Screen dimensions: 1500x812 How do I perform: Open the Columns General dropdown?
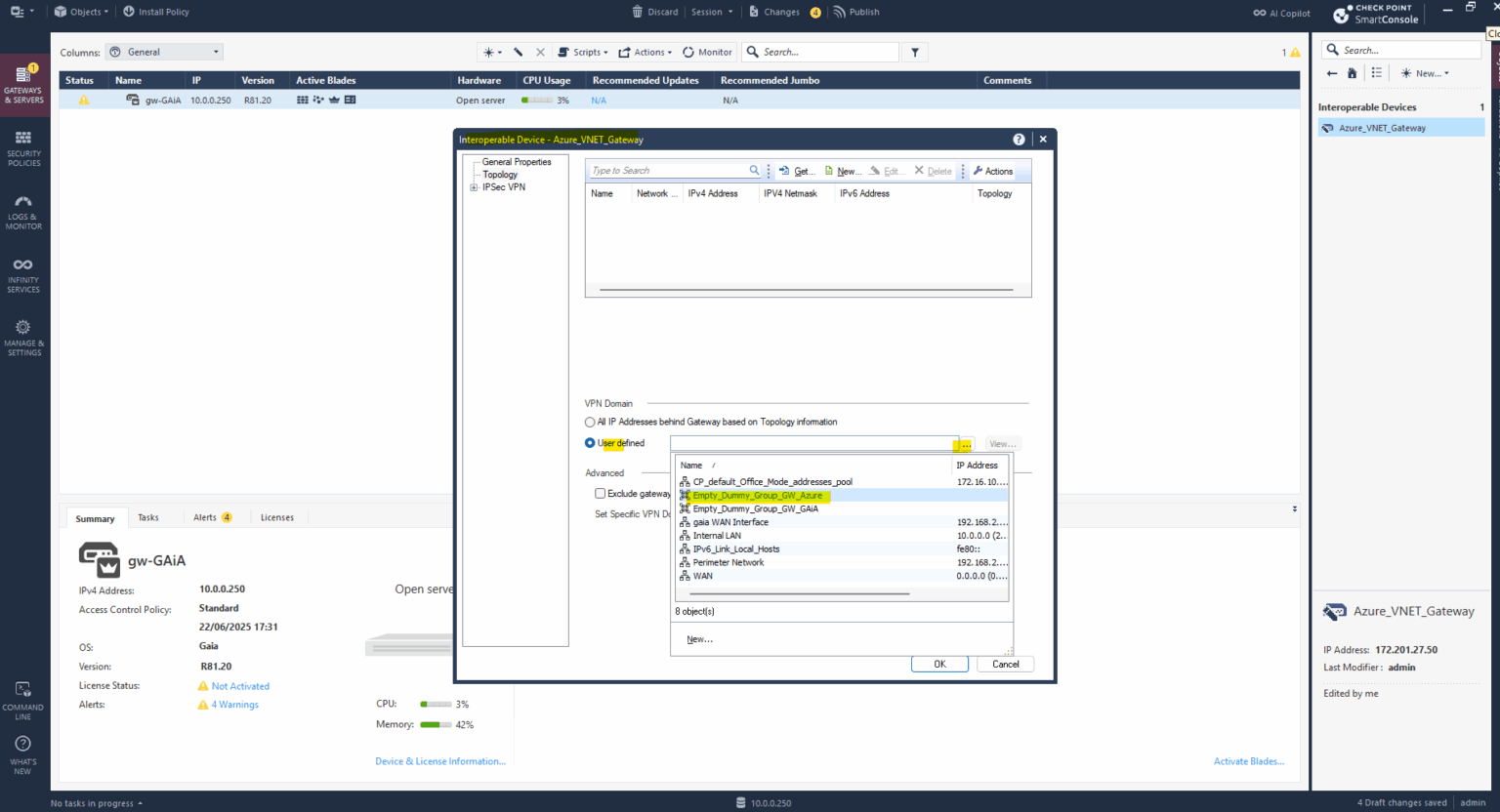pyautogui.click(x=163, y=51)
